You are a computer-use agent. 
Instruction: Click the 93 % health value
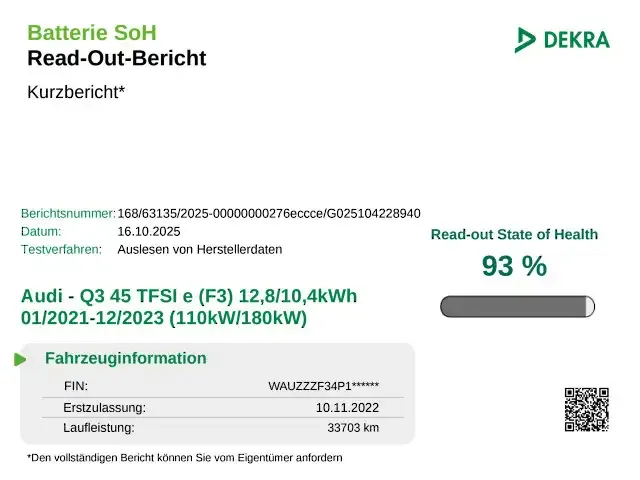514,266
